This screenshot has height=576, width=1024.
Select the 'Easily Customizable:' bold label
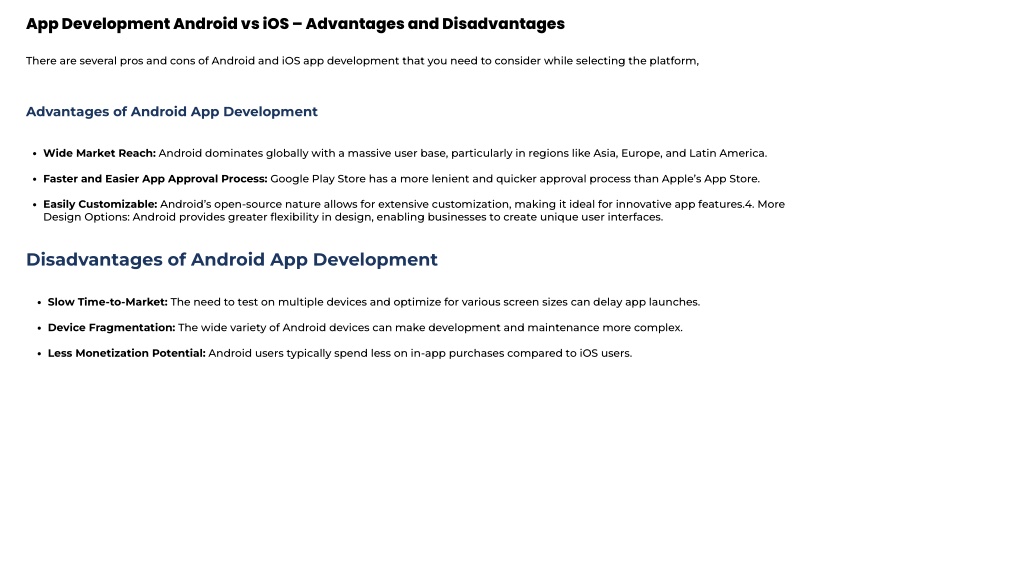100,204
